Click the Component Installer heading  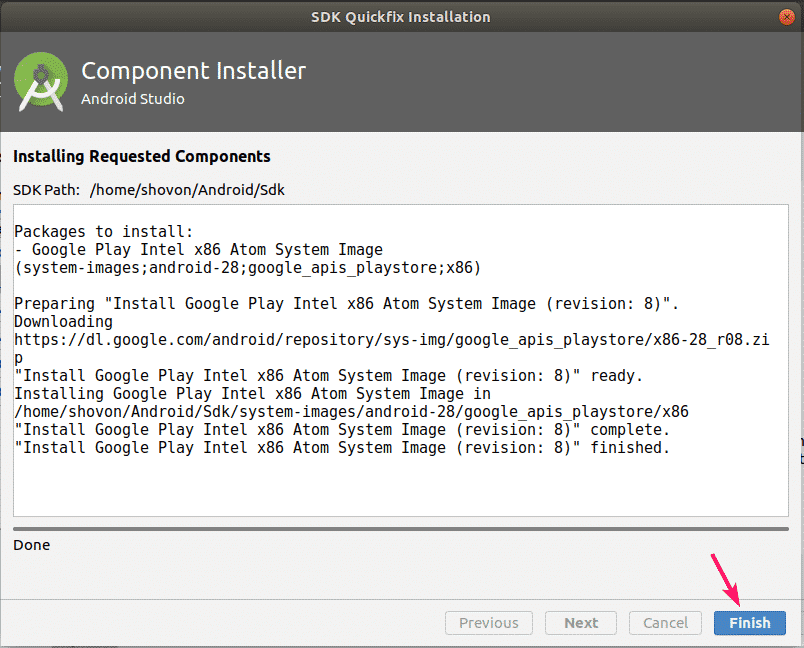coord(193,71)
